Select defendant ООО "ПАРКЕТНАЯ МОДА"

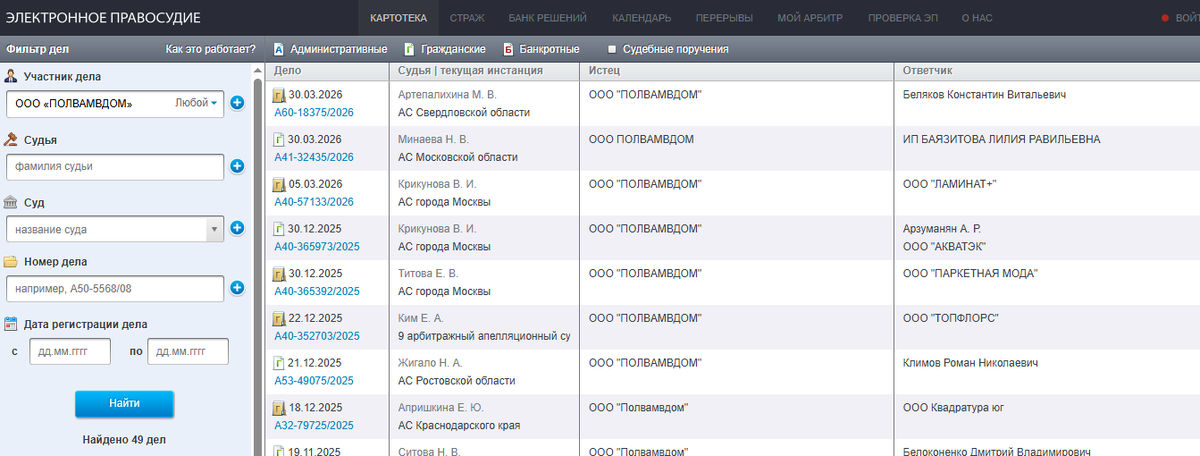[x=970, y=273]
